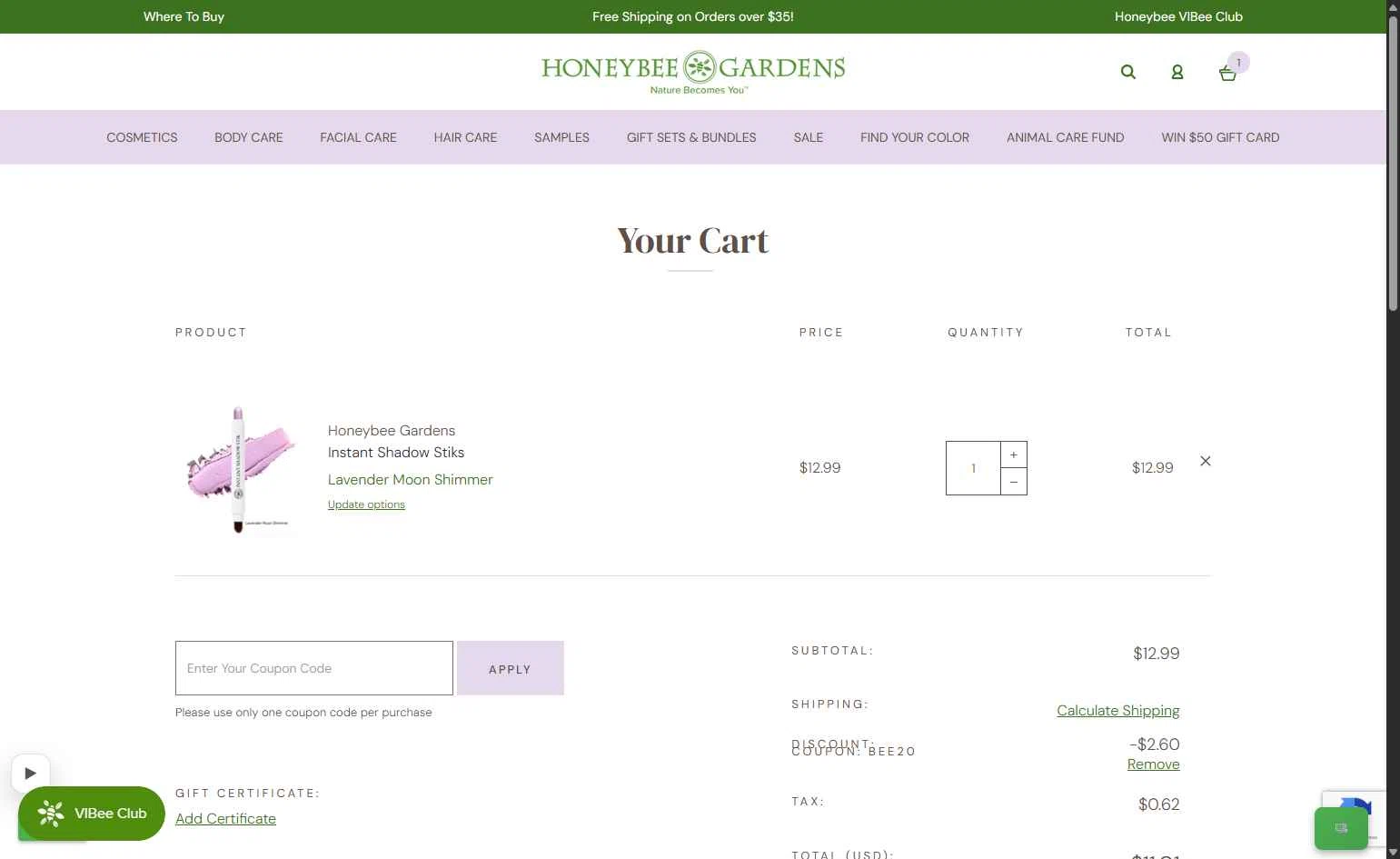Open the Cosmetics menu

pyautogui.click(x=142, y=137)
